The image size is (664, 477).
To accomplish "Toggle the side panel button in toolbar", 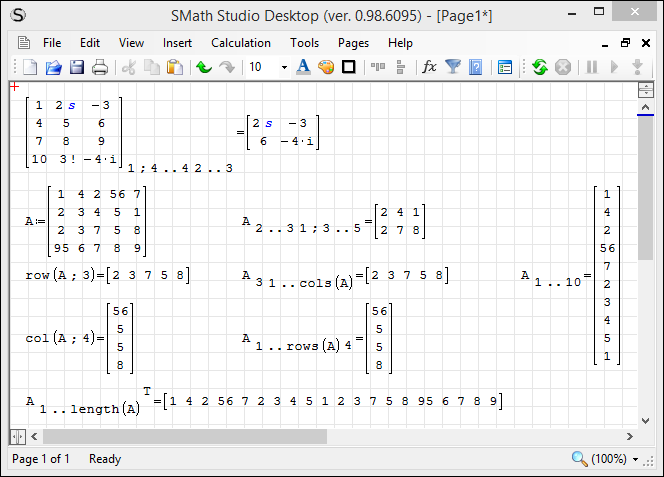I will (505, 67).
